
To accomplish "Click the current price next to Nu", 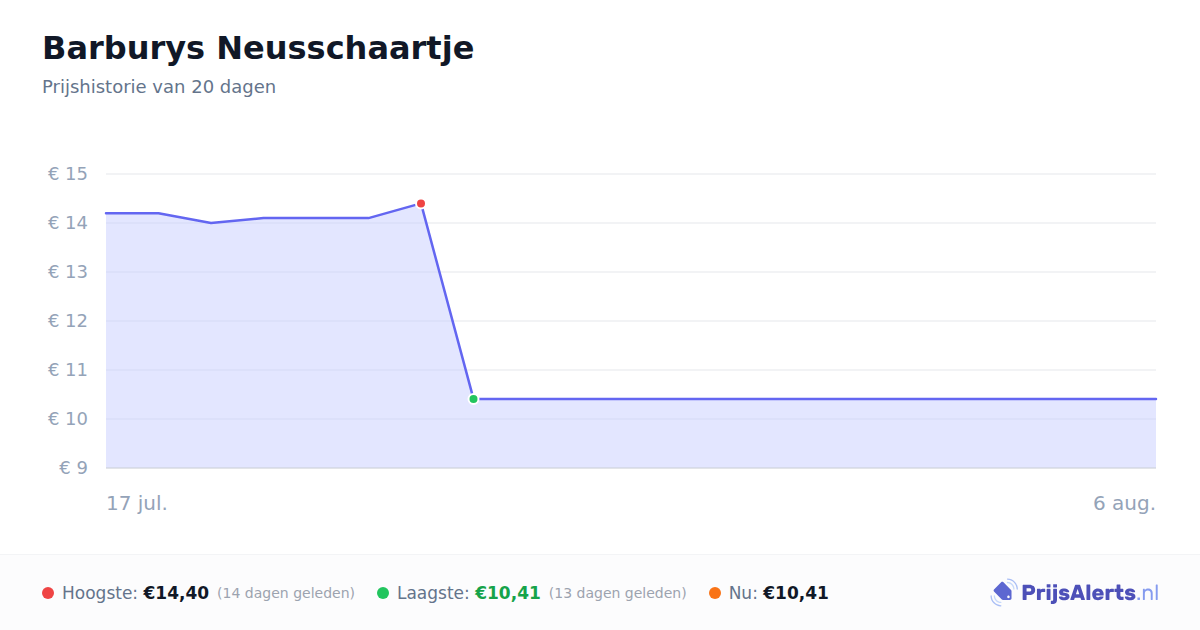I will coord(796,593).
